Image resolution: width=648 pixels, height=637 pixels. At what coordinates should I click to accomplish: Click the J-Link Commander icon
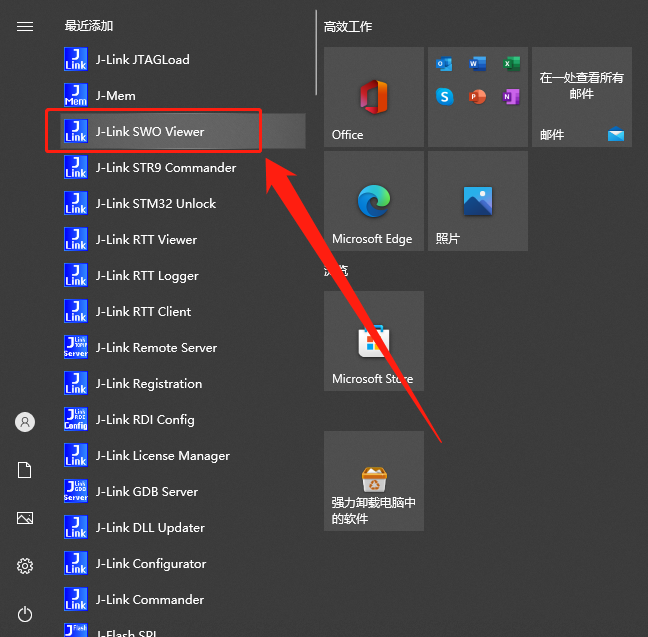click(x=76, y=599)
